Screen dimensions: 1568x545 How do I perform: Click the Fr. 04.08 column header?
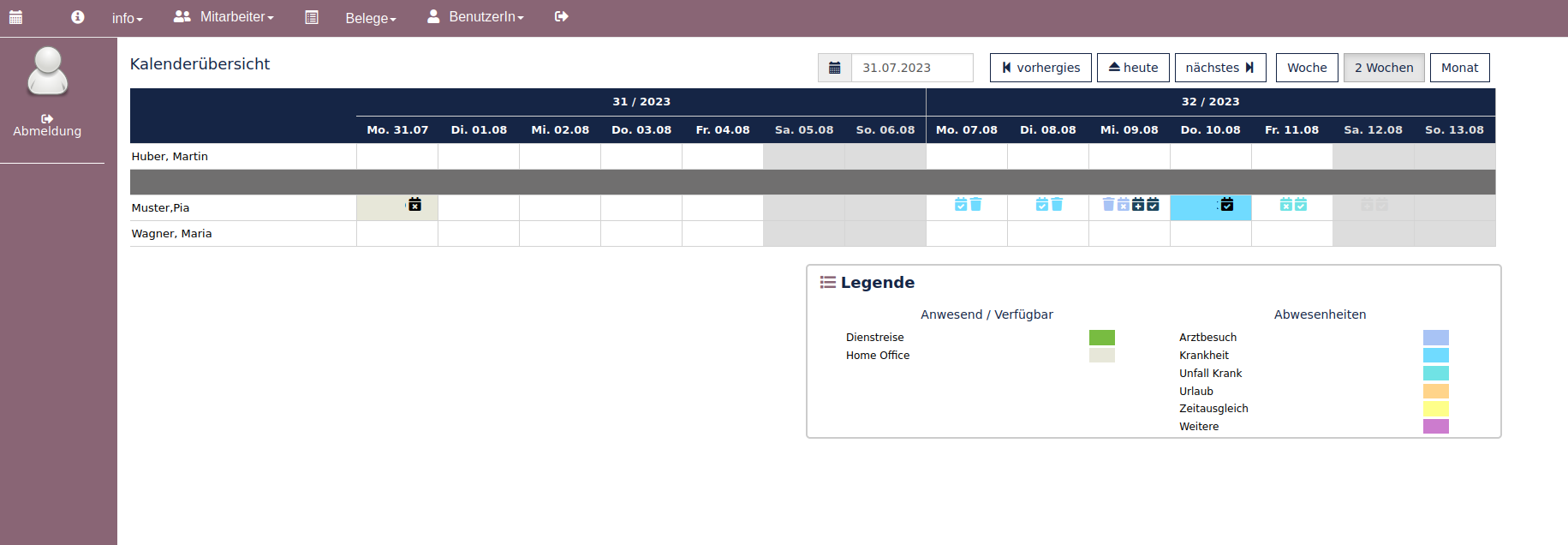(x=723, y=129)
